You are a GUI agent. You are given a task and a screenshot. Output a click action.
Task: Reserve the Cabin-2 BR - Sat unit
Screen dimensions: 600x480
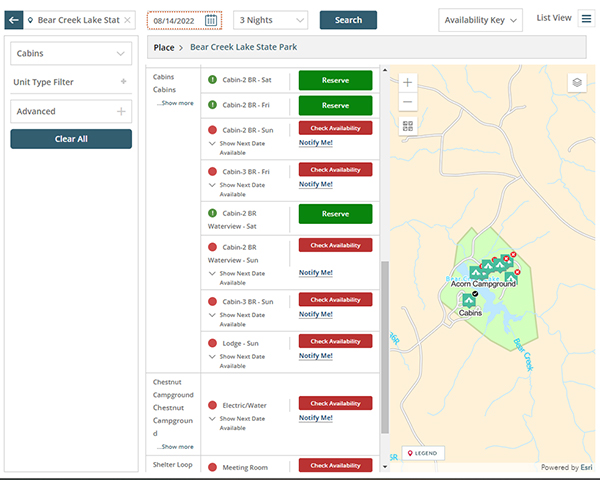coord(335,78)
